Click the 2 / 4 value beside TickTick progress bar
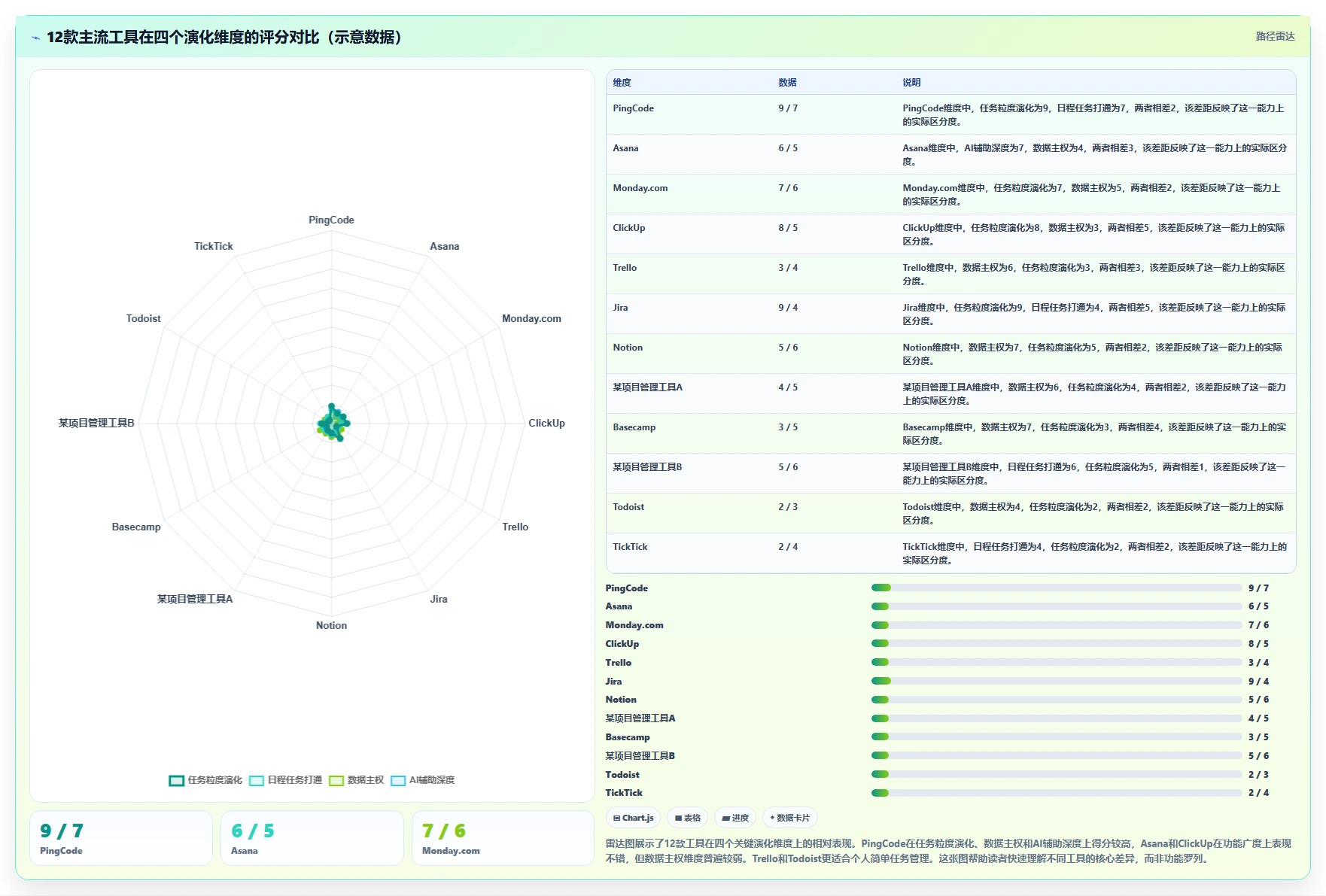This screenshot has height=896, width=1326. [1258, 793]
